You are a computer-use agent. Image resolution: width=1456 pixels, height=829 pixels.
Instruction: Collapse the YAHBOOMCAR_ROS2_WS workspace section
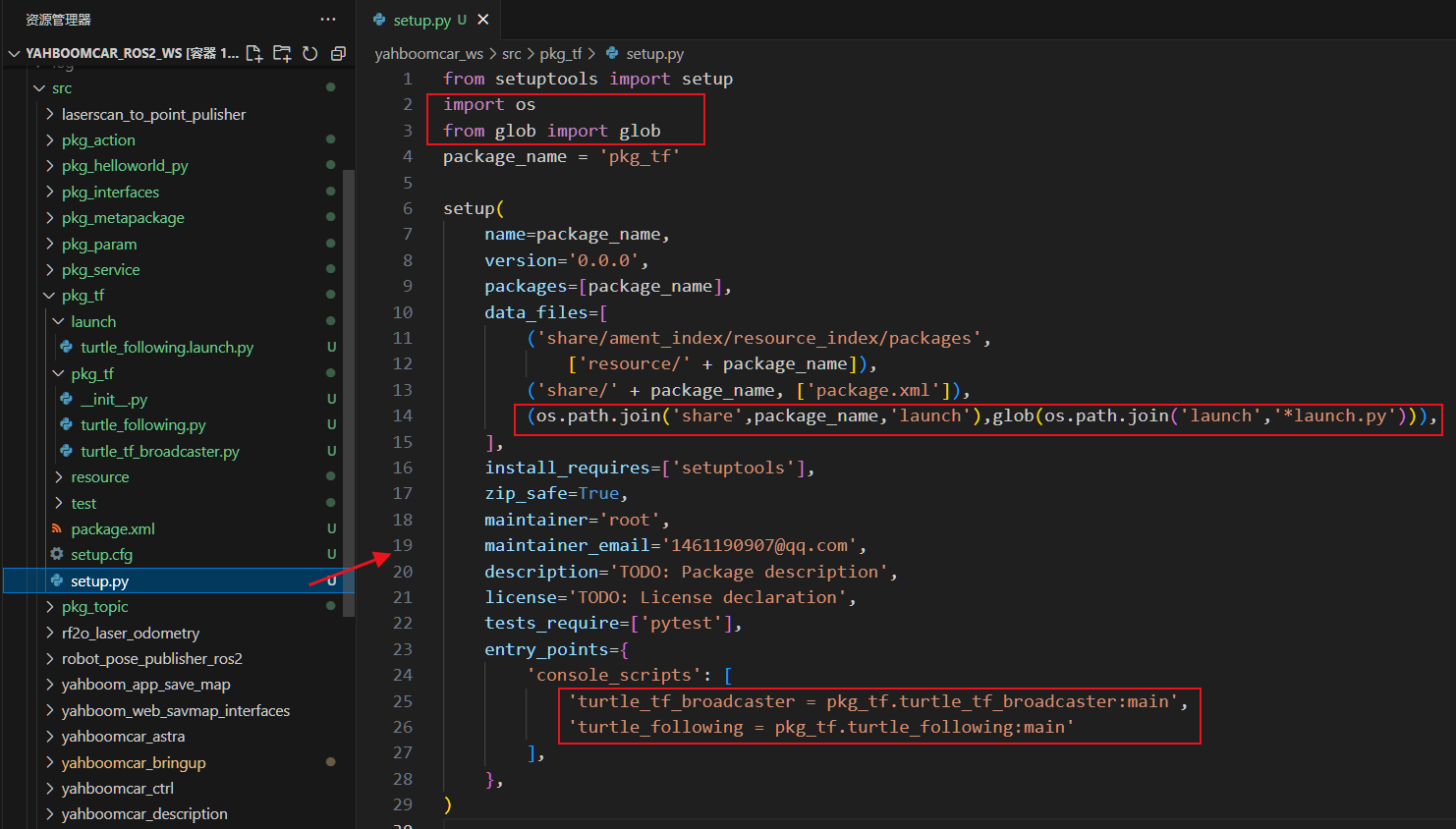[15, 53]
